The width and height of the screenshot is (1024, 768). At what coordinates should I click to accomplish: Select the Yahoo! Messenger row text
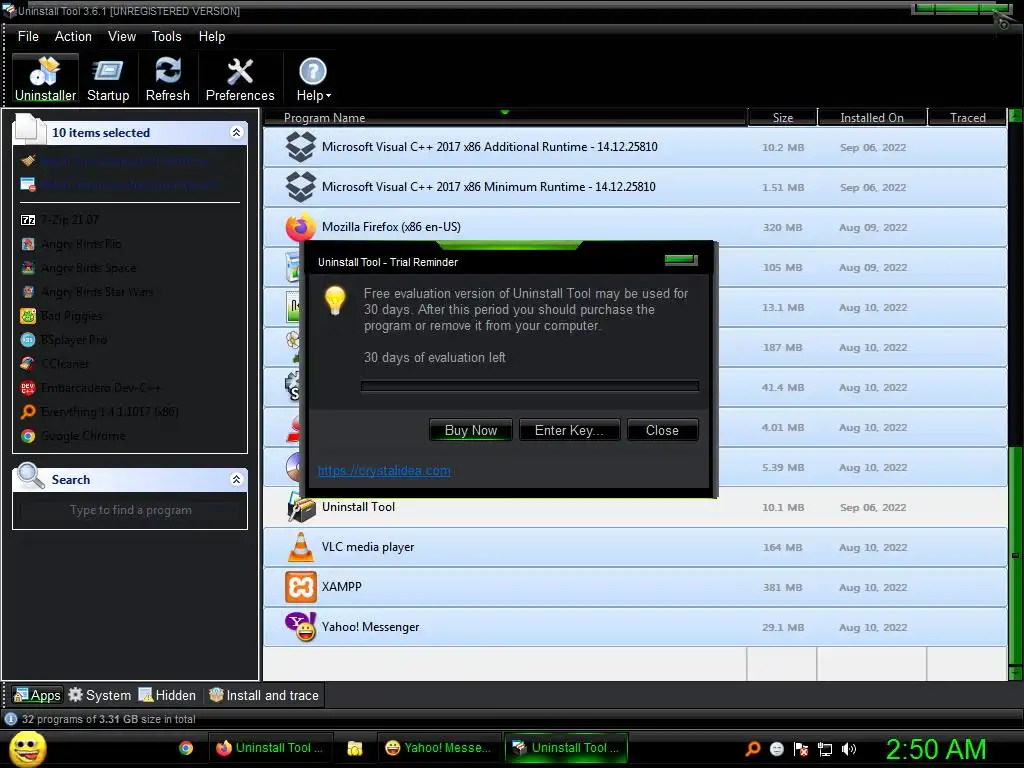pos(370,627)
